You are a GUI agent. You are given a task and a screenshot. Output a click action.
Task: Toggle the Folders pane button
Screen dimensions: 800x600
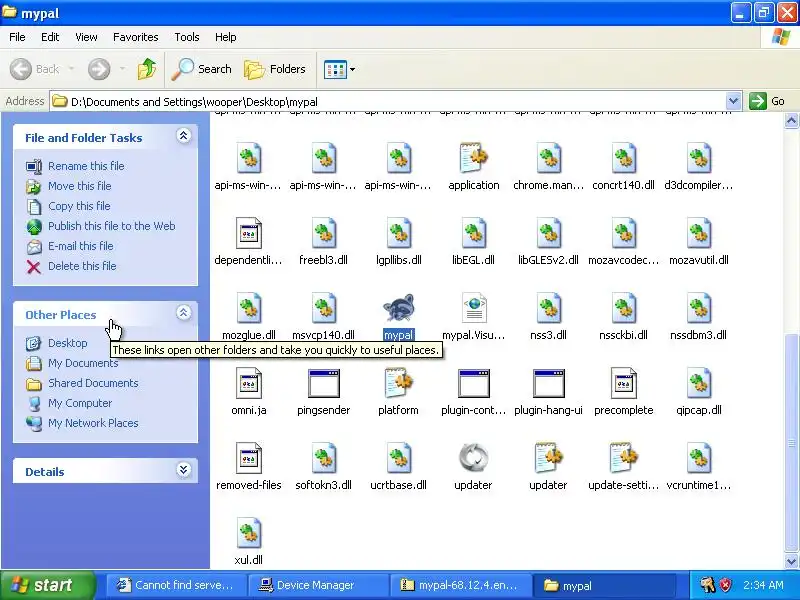pos(275,69)
